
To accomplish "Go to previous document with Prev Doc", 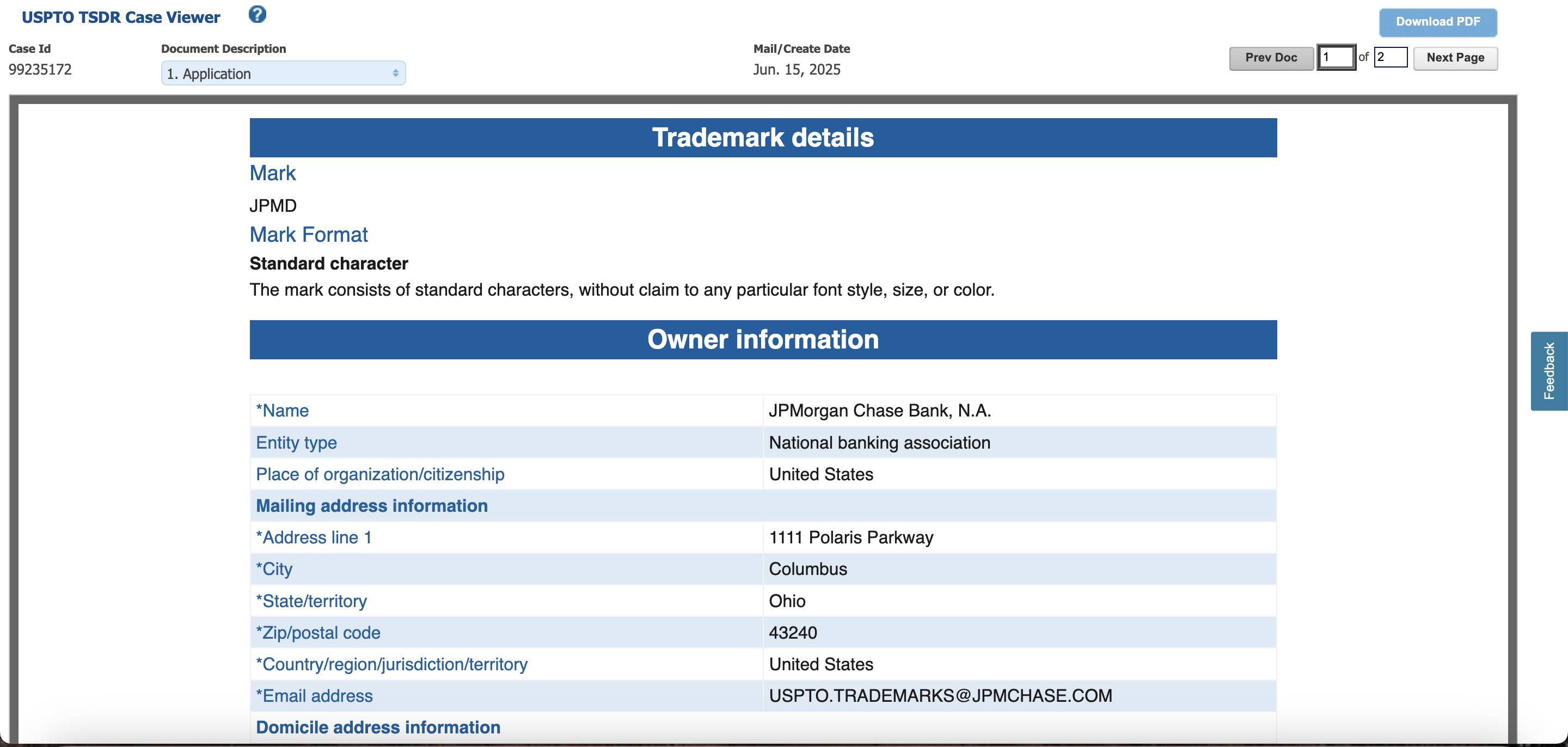I will (1271, 58).
